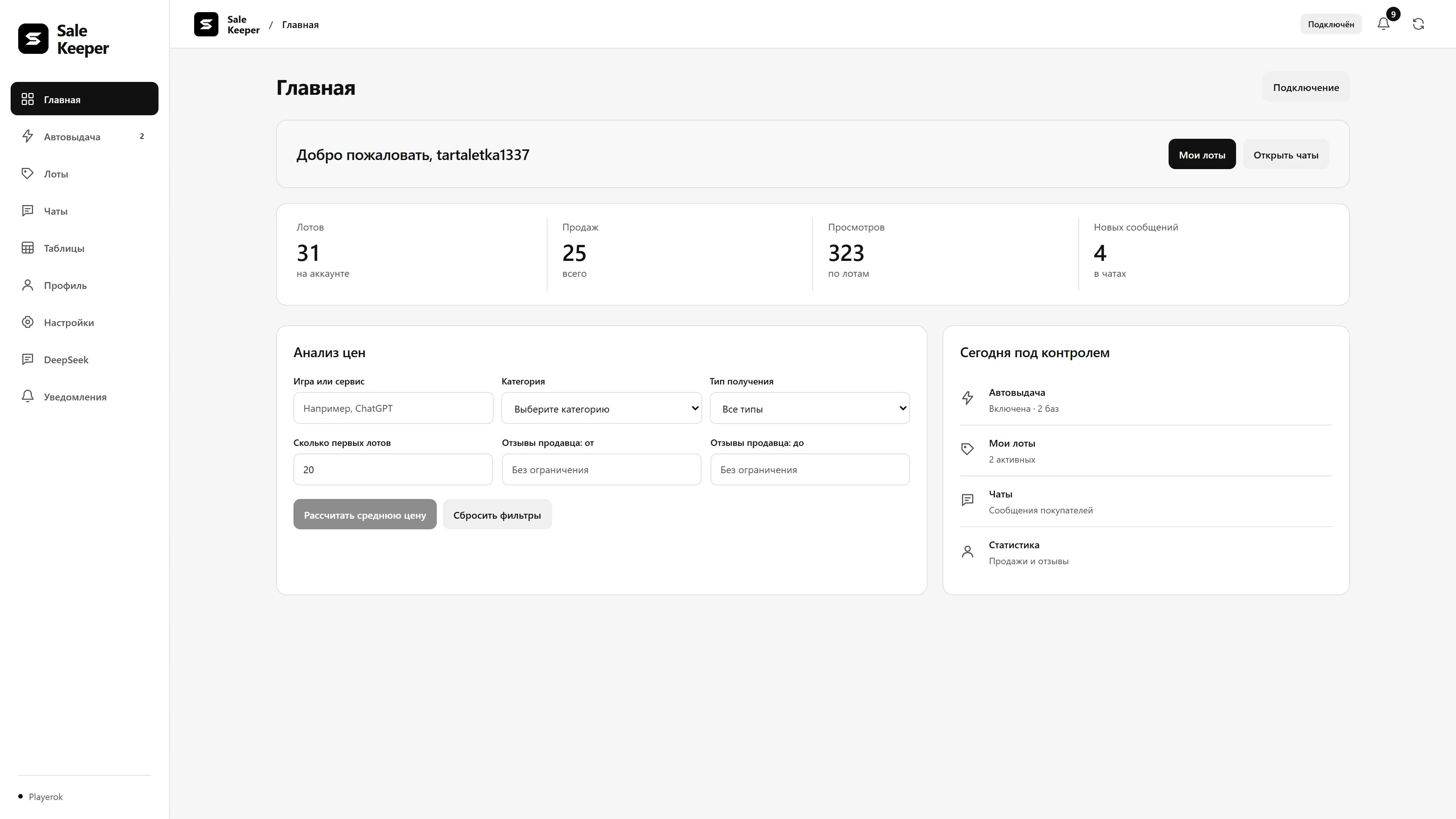Screen dimensions: 1456x819
Task: Click the Мои лоты button
Action: (x=1202, y=154)
